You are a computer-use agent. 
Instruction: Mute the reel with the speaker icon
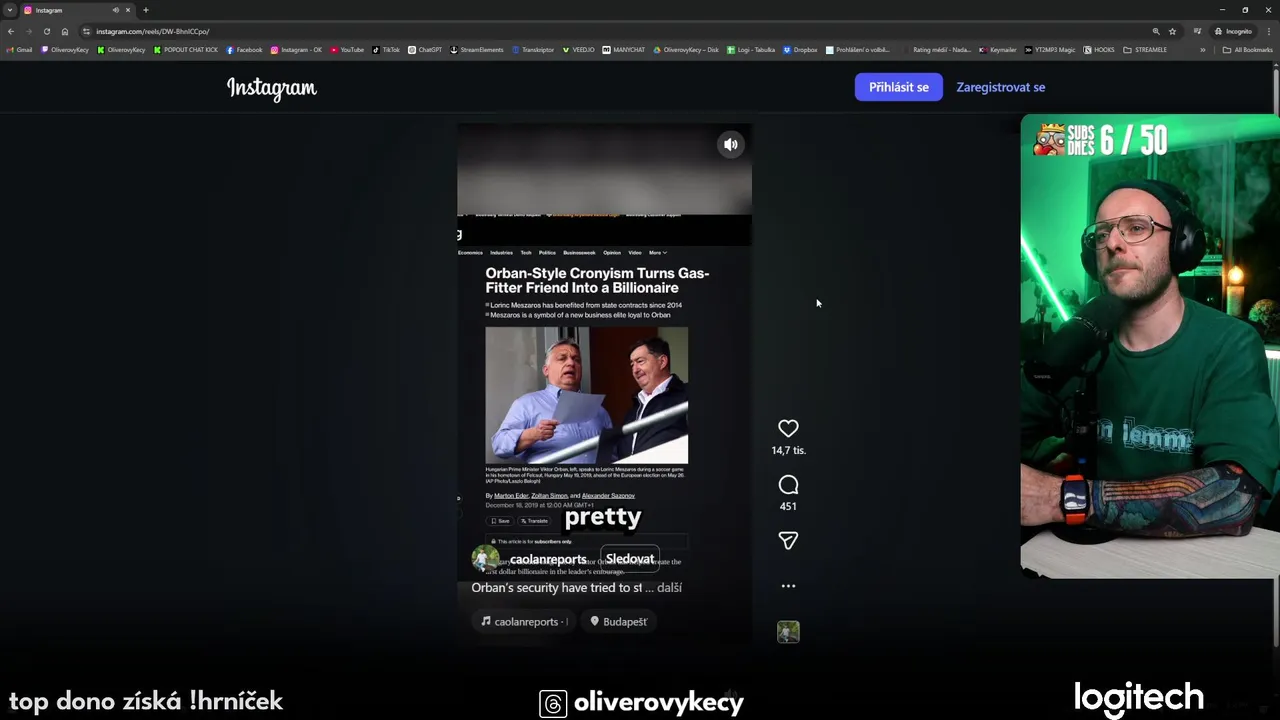731,145
